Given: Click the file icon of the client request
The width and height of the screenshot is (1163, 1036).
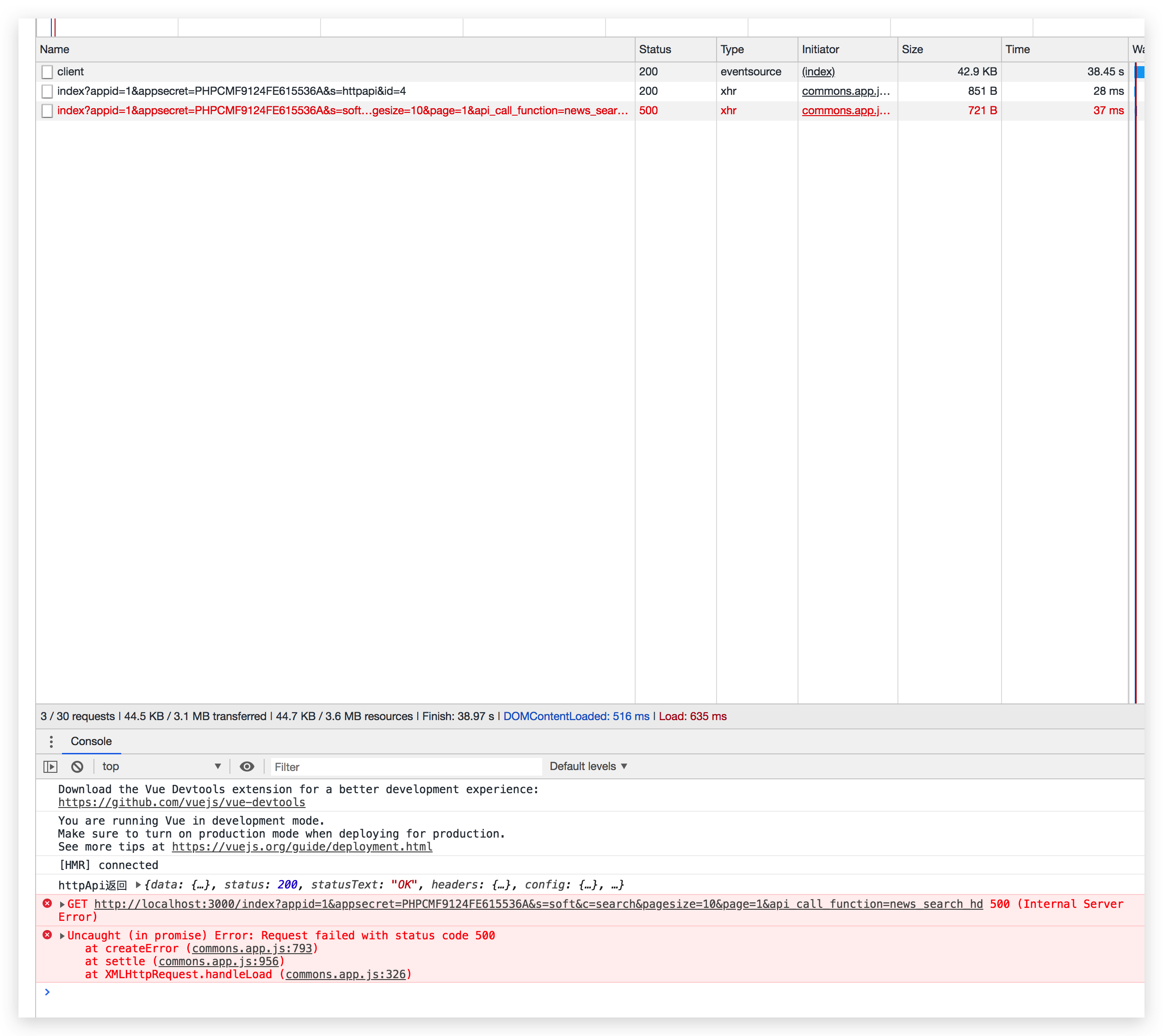Looking at the screenshot, I should click(x=47, y=72).
